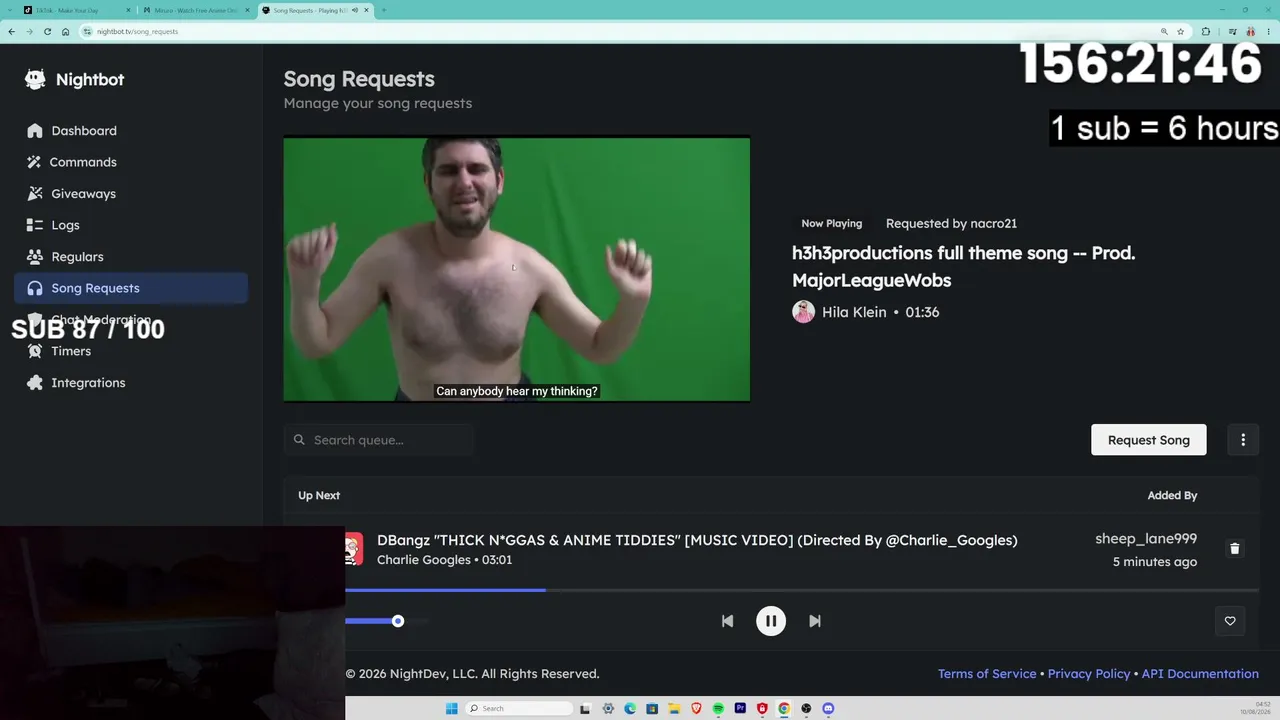Click the Integrations puzzle piece icon
The width and height of the screenshot is (1280, 720).
pyautogui.click(x=35, y=383)
